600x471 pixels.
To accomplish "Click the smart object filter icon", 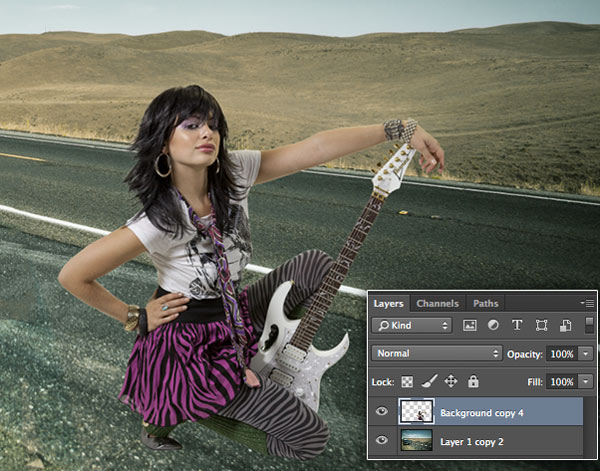I will coord(565,325).
